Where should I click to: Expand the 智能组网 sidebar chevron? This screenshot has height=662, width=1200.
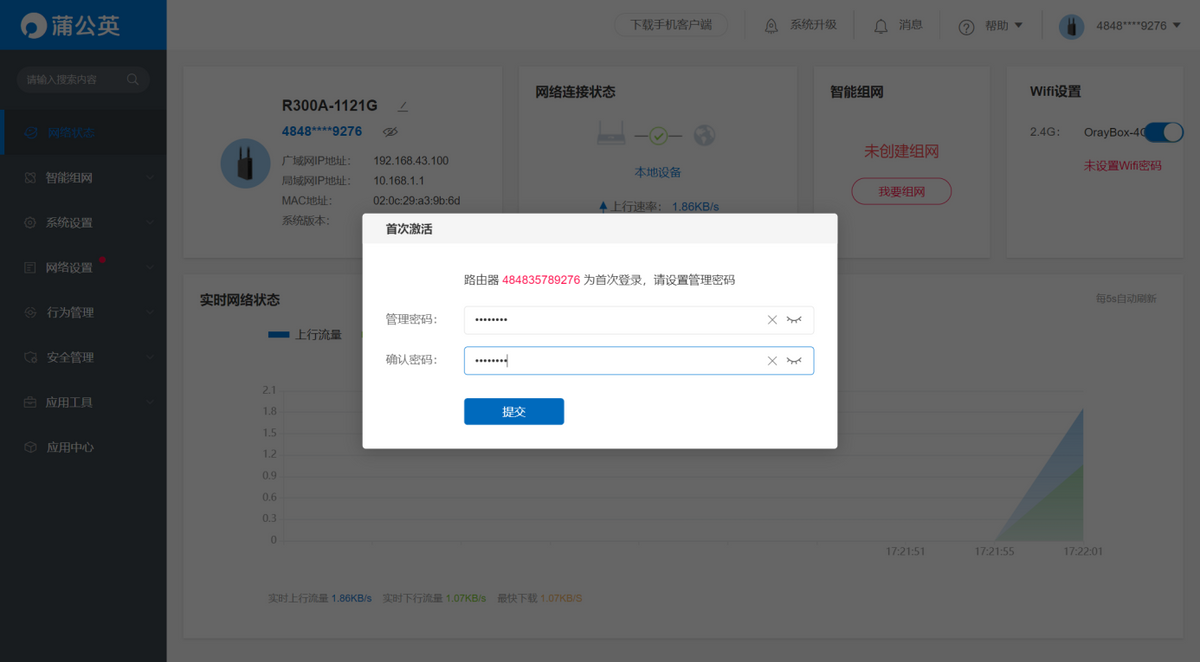tap(150, 178)
